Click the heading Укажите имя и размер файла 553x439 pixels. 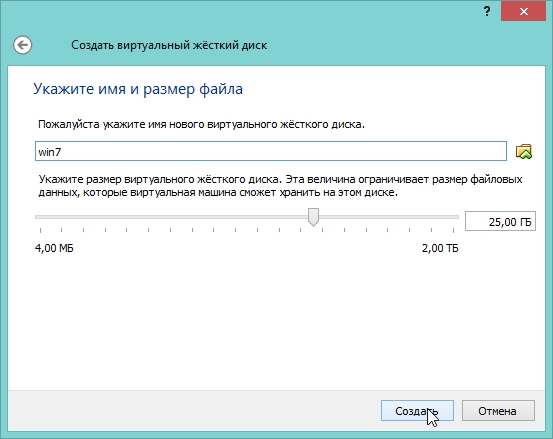[x=138, y=89]
